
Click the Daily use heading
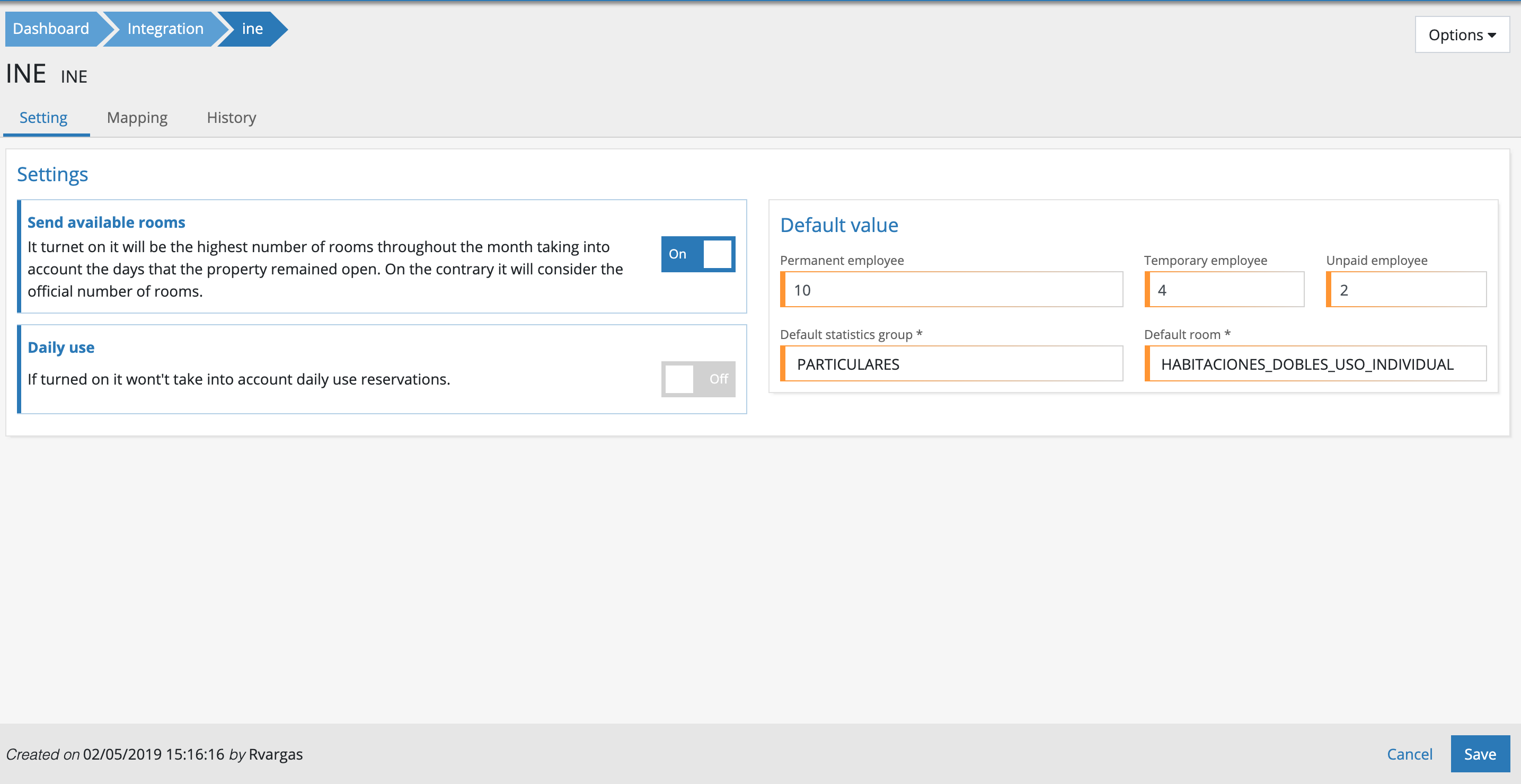point(61,347)
